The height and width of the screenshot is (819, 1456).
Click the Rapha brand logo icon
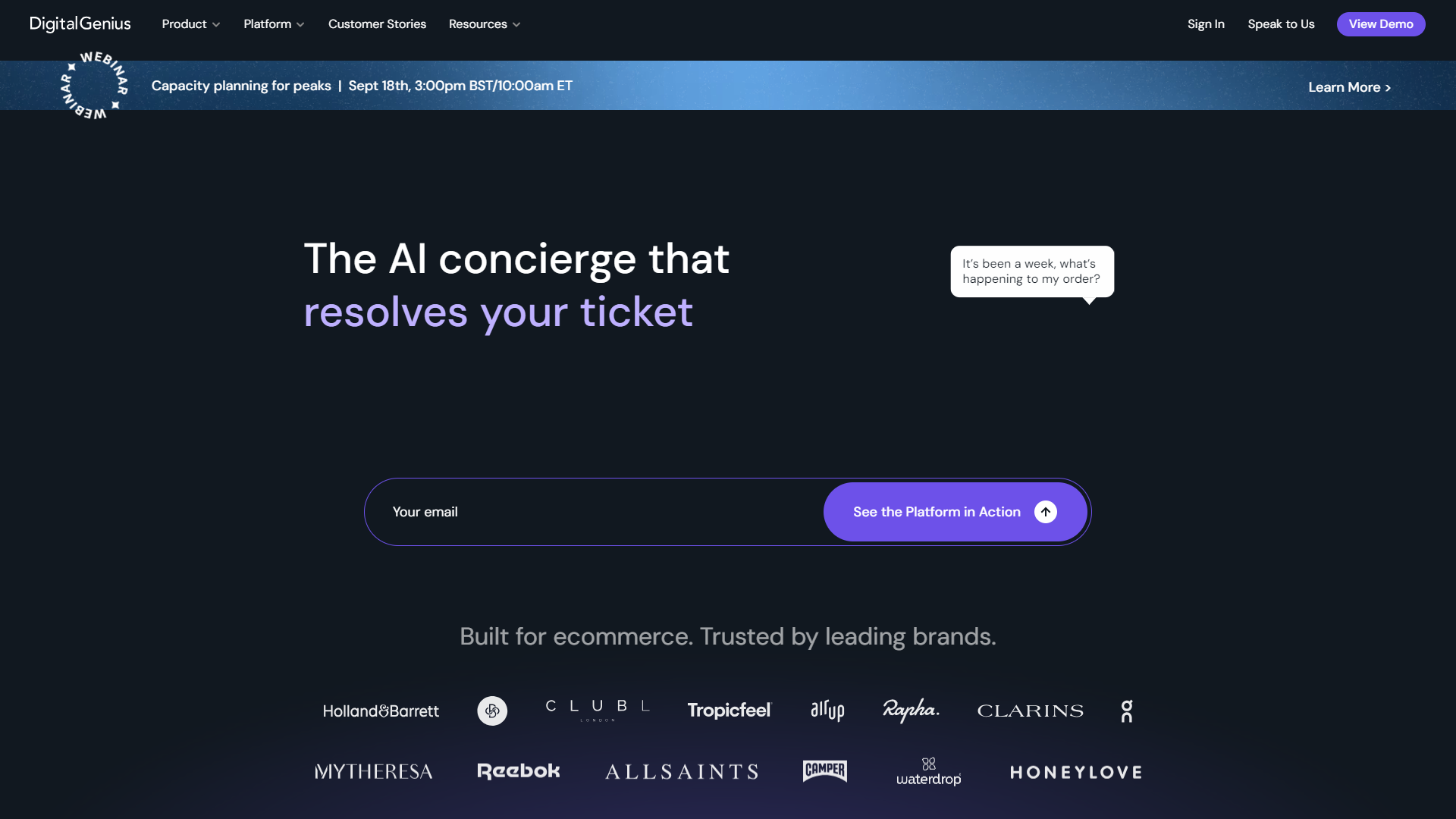(909, 710)
